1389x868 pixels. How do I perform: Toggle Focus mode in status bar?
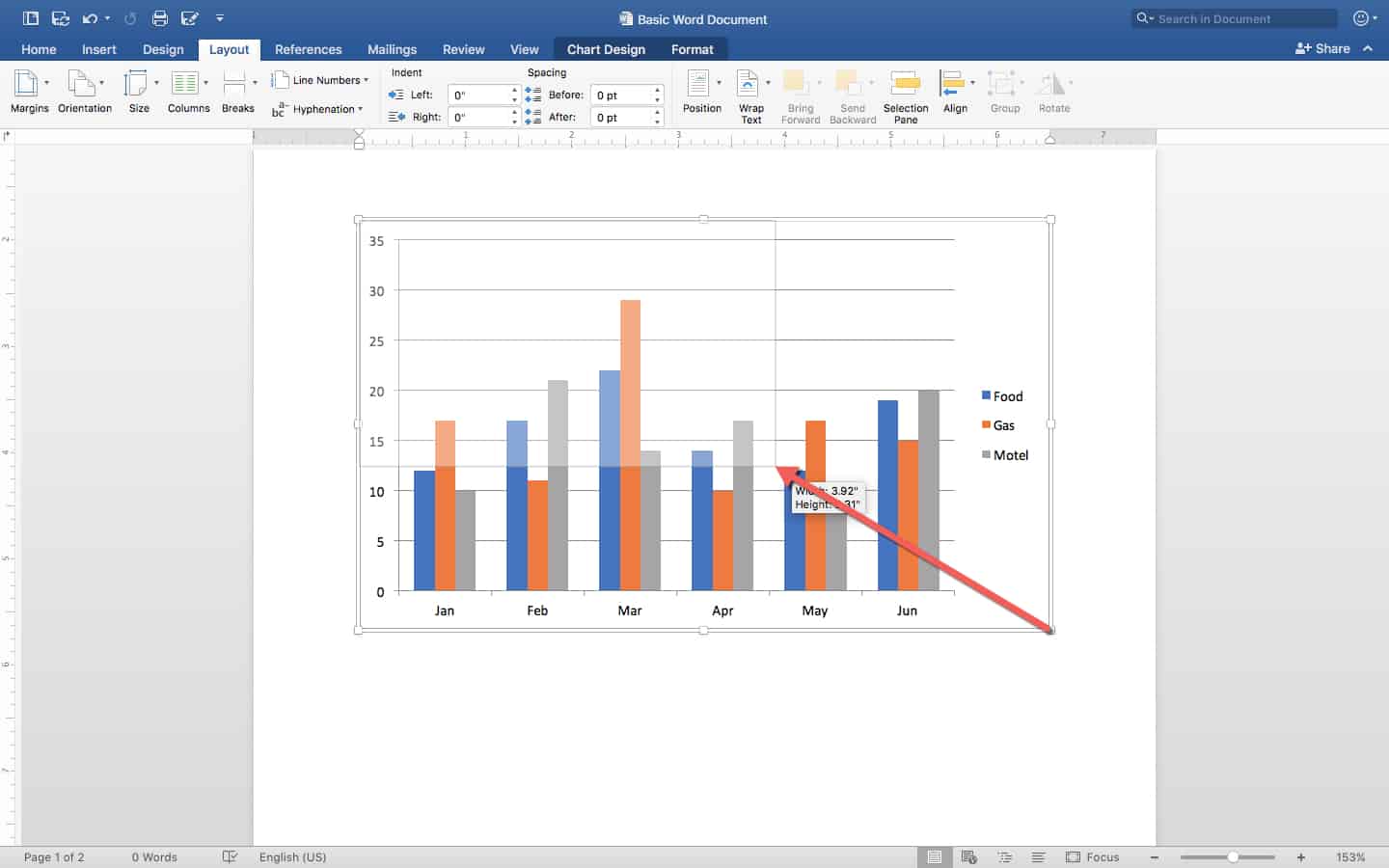click(1093, 856)
